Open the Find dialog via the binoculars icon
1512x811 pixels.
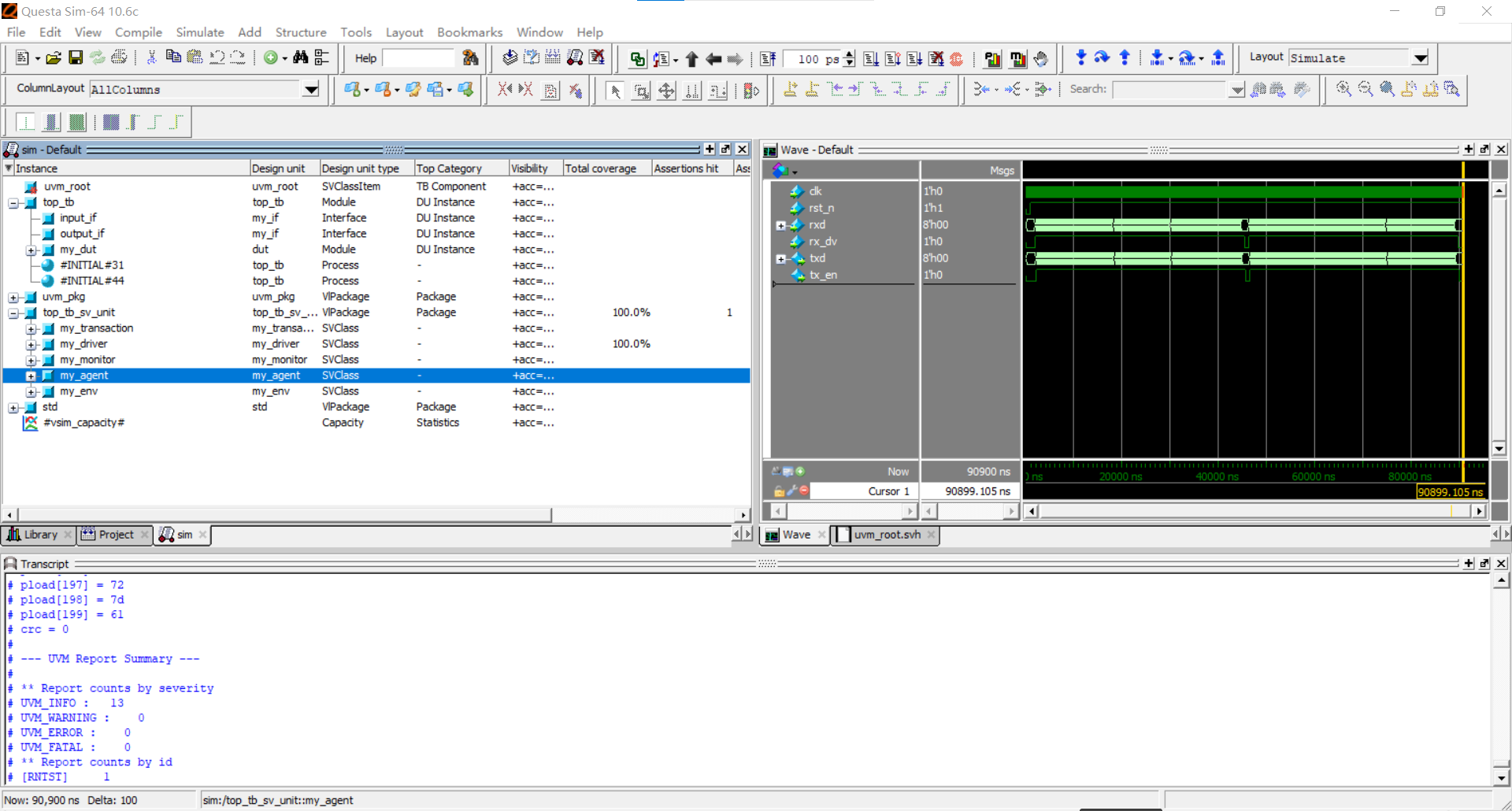click(x=300, y=57)
